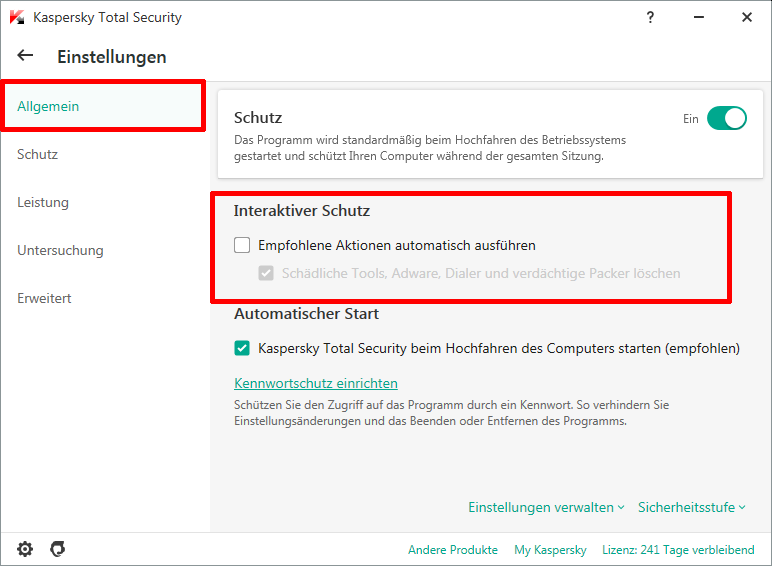The height and width of the screenshot is (566, 772).
Task: Go back using the left arrow icon
Action: tap(25, 56)
